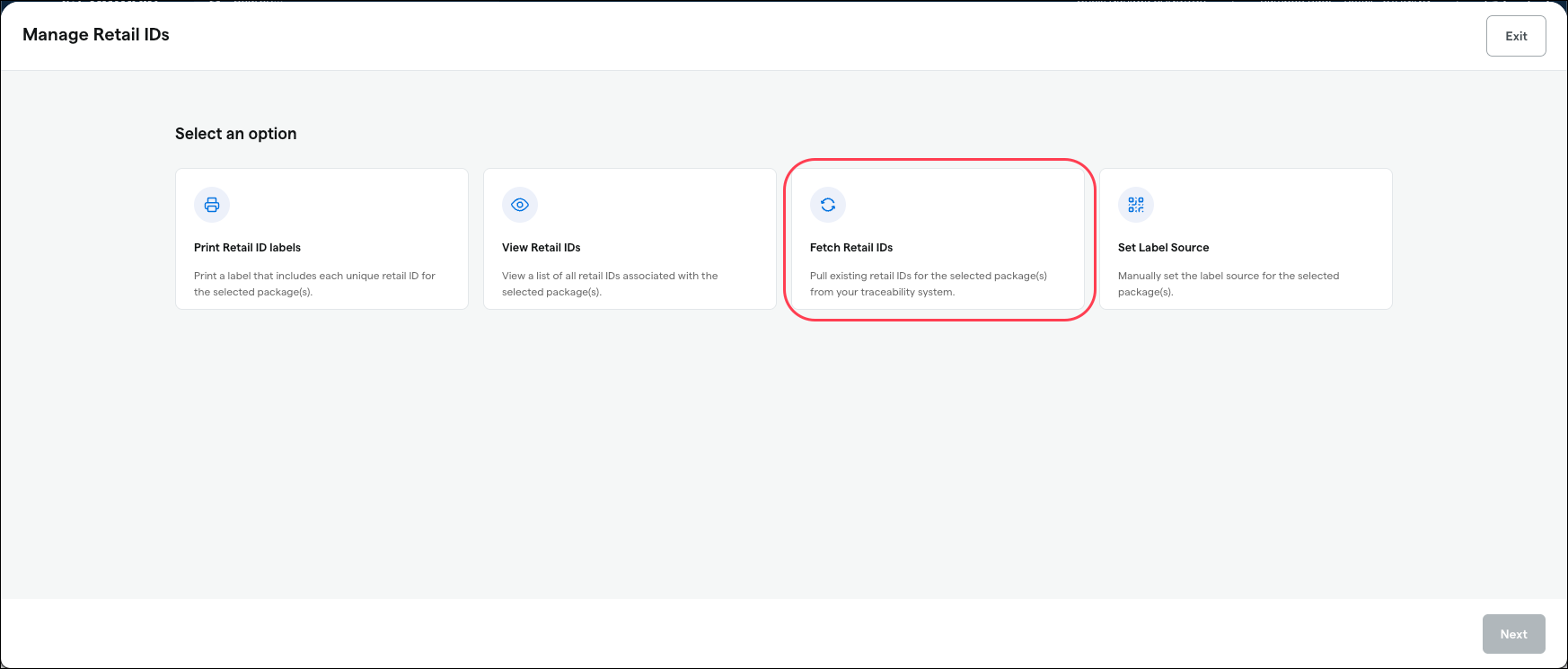
Task: Click the 'Manage Retail IDs' page title
Action: [96, 34]
